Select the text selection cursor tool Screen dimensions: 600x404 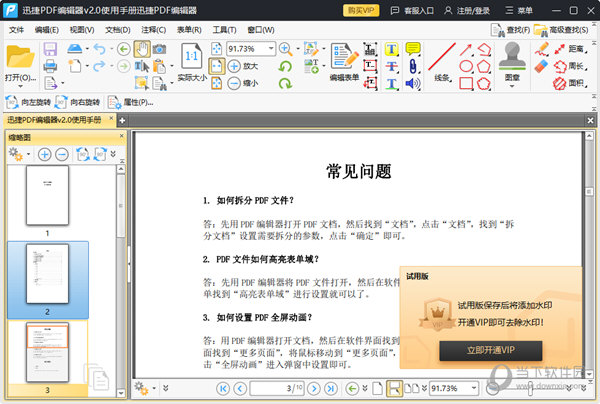click(x=142, y=66)
